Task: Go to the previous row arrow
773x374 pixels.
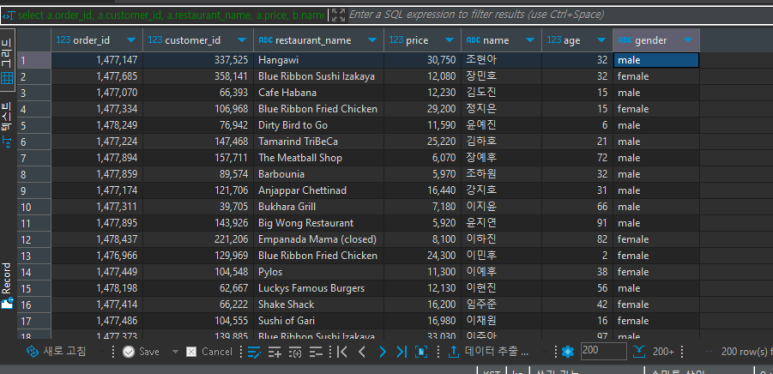Action: pos(362,352)
